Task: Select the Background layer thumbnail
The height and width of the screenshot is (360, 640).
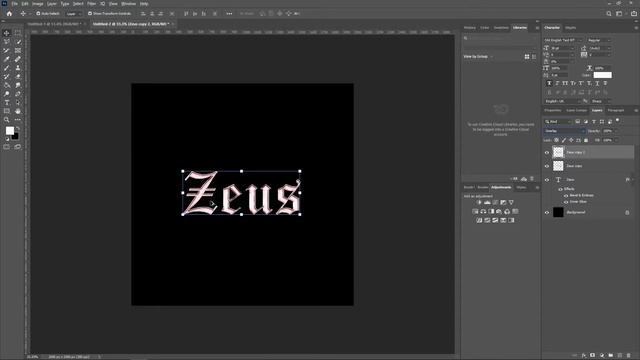Action: click(558, 212)
